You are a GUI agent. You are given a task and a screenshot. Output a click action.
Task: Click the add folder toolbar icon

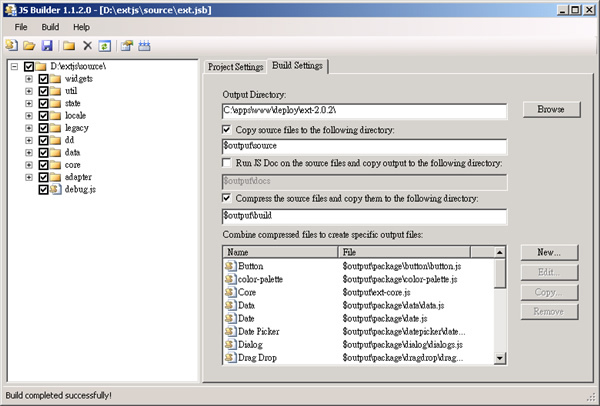coord(69,46)
